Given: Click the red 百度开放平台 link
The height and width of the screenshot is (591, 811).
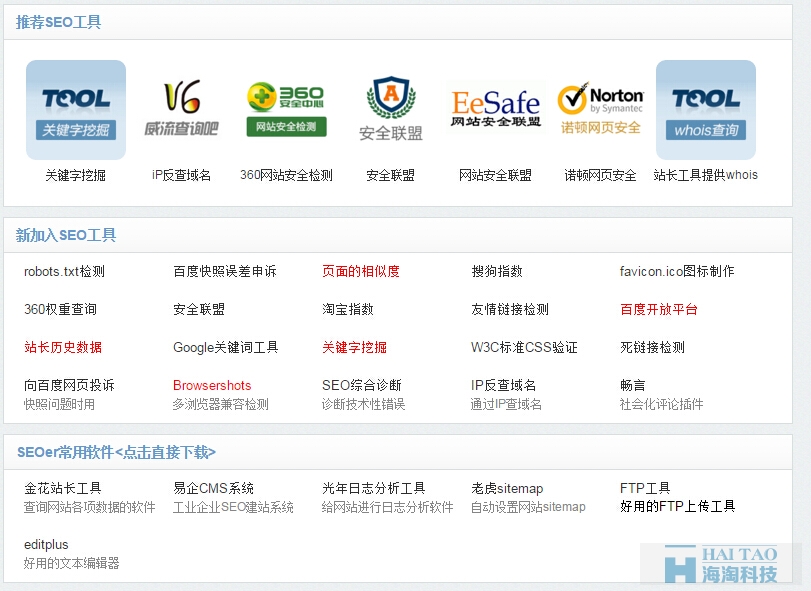Looking at the screenshot, I should [658, 309].
